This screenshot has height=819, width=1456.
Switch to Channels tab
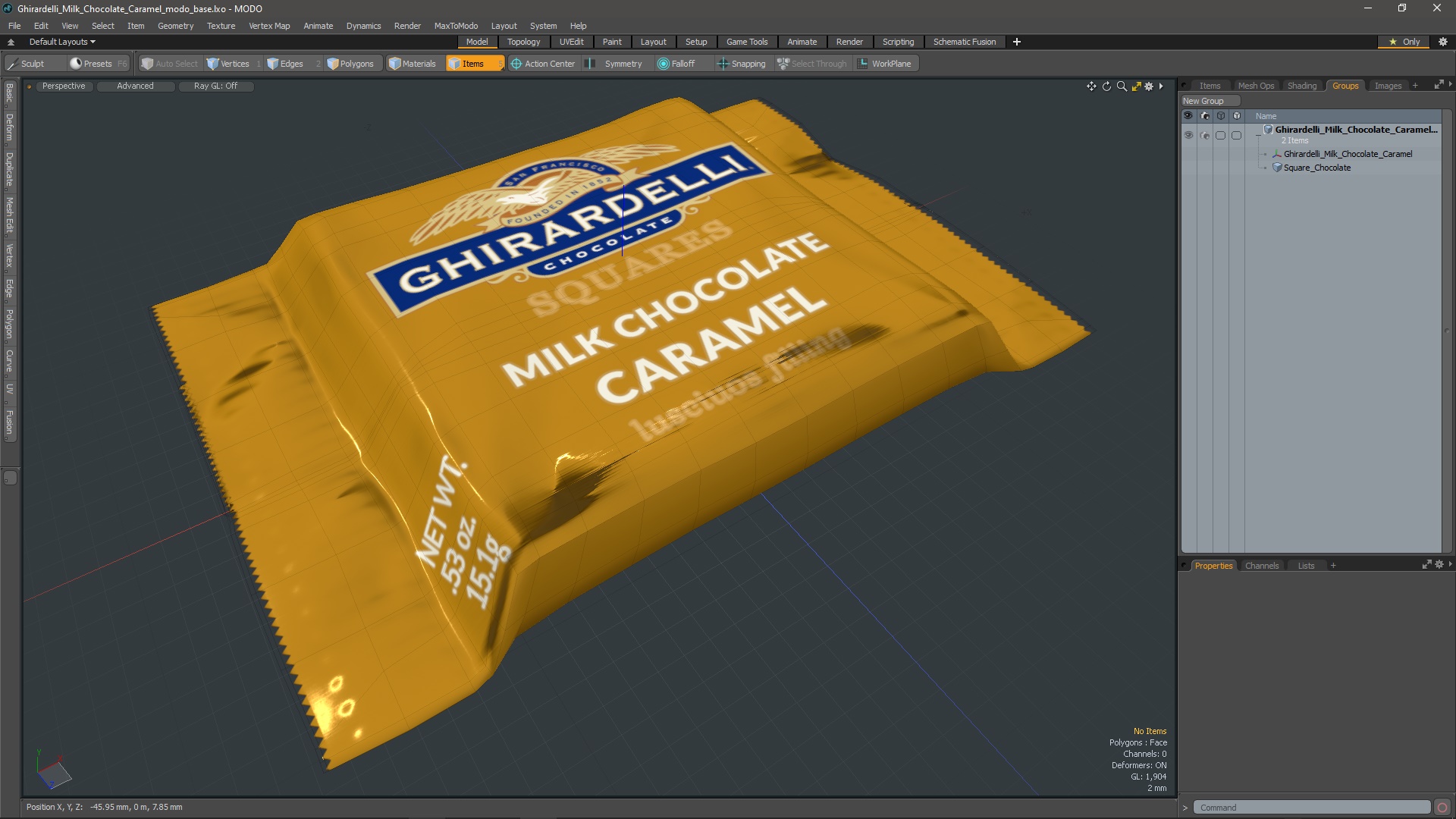click(1262, 566)
